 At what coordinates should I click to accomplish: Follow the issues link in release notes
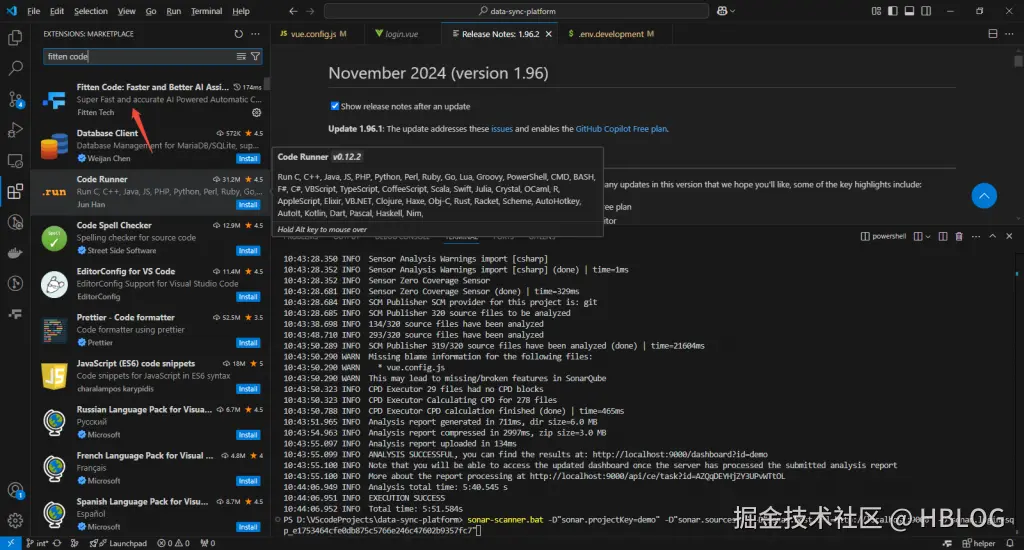pos(502,129)
